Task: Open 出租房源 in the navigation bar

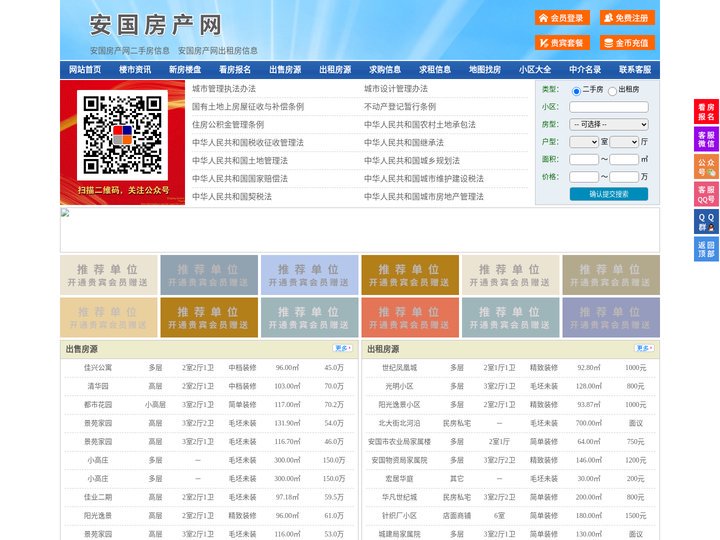Action: coord(335,70)
